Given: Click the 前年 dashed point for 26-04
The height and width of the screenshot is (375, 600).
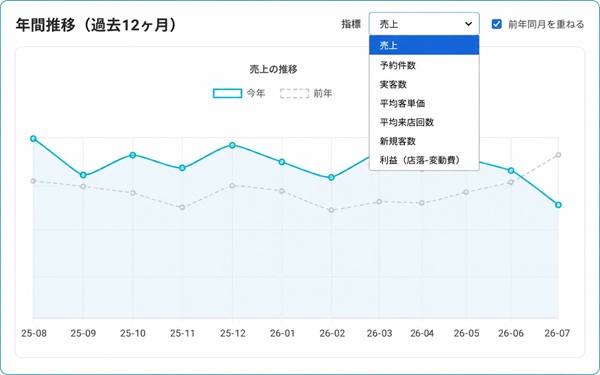Looking at the screenshot, I should pos(422,203).
